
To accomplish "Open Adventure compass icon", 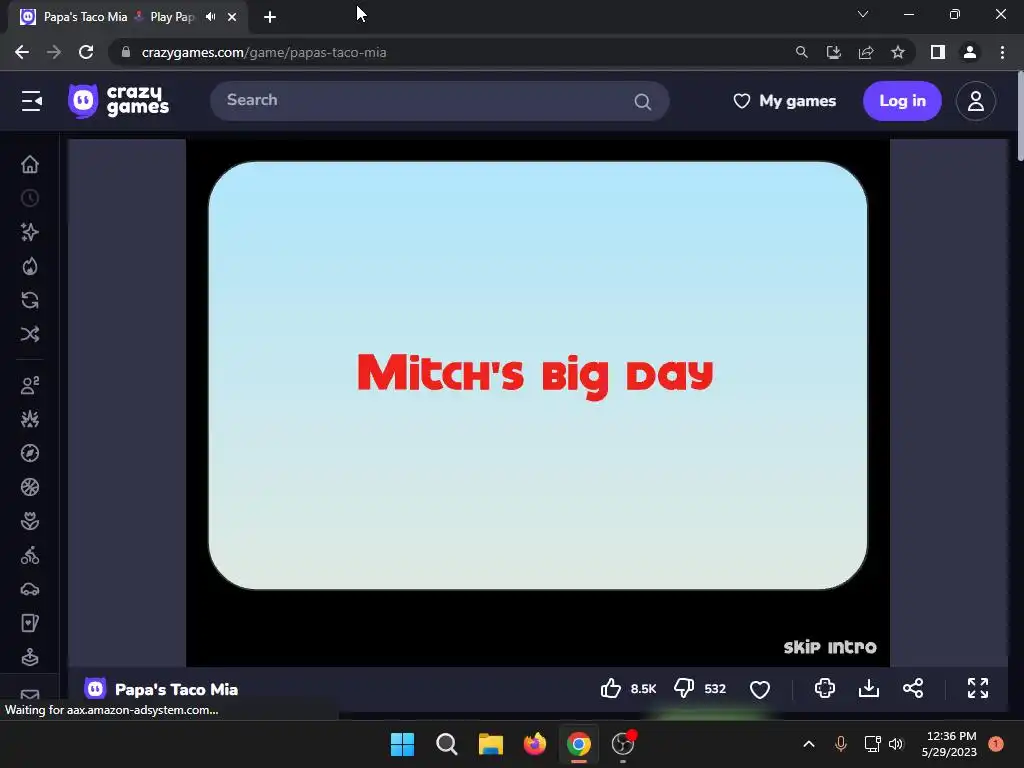I will click(x=30, y=453).
